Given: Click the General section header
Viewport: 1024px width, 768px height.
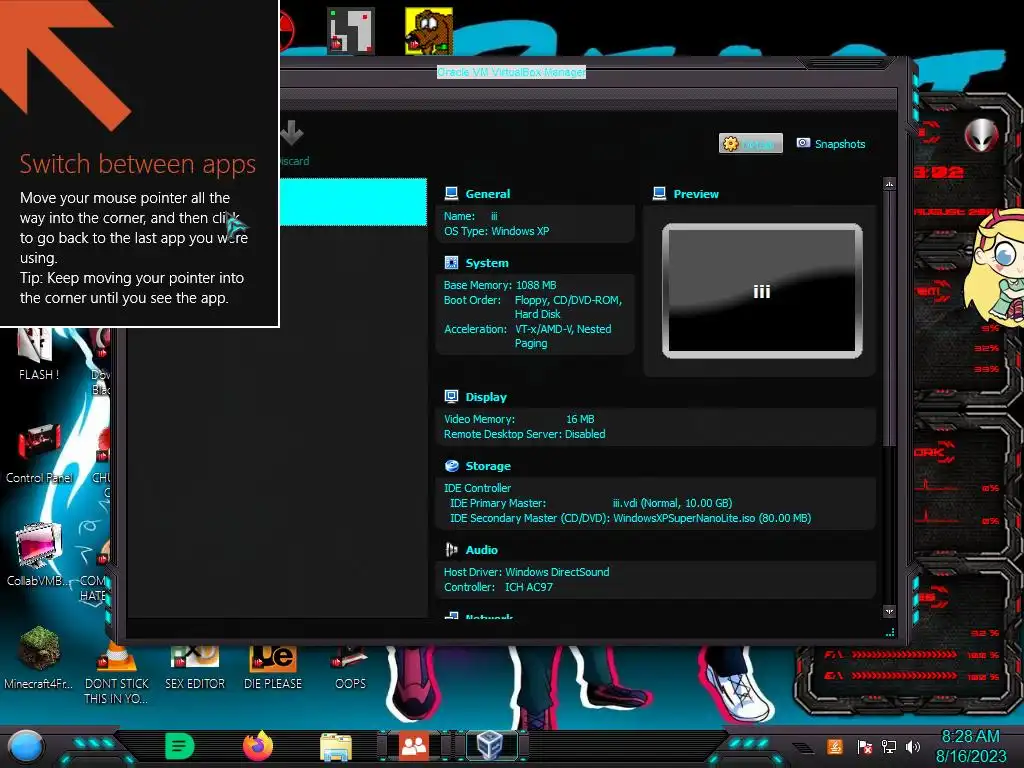Looking at the screenshot, I should pos(487,194).
